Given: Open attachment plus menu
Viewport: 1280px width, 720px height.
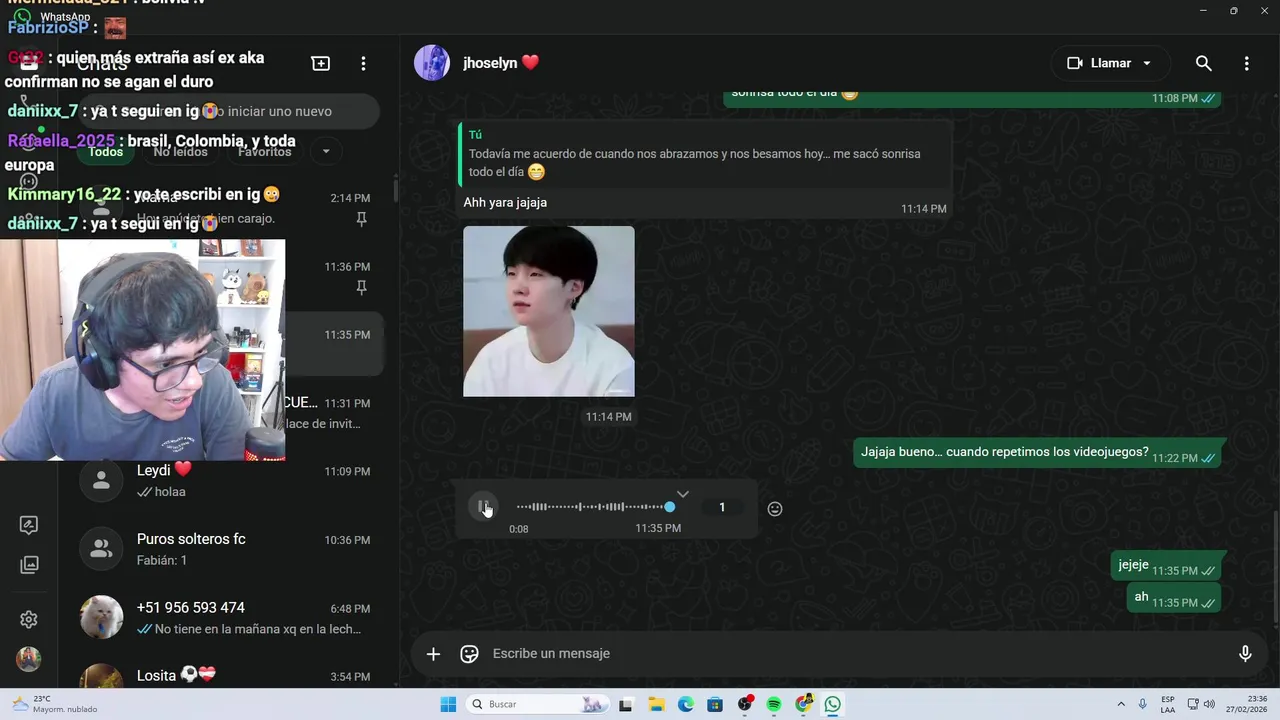Looking at the screenshot, I should click(433, 654).
